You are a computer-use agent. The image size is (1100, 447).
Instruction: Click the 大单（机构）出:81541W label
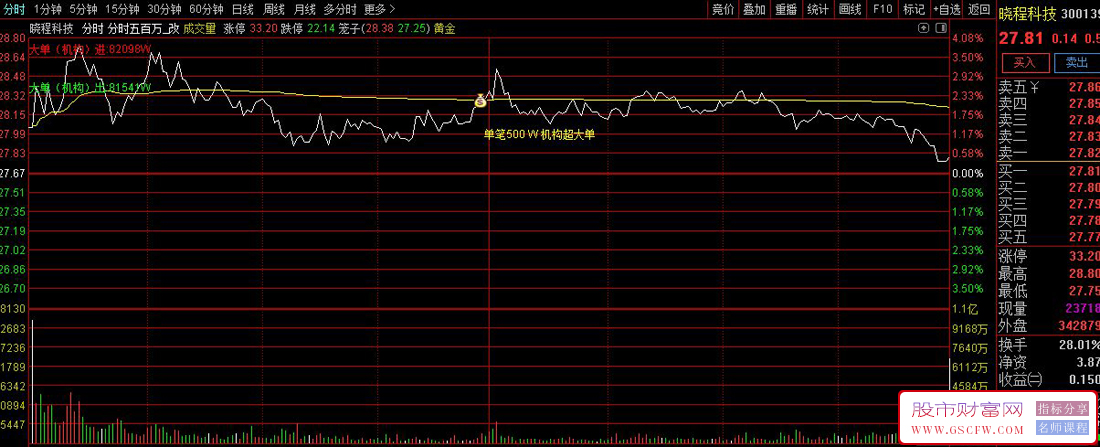90,88
